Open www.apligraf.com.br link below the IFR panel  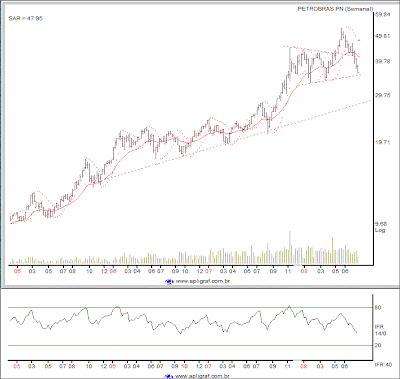pos(203,376)
